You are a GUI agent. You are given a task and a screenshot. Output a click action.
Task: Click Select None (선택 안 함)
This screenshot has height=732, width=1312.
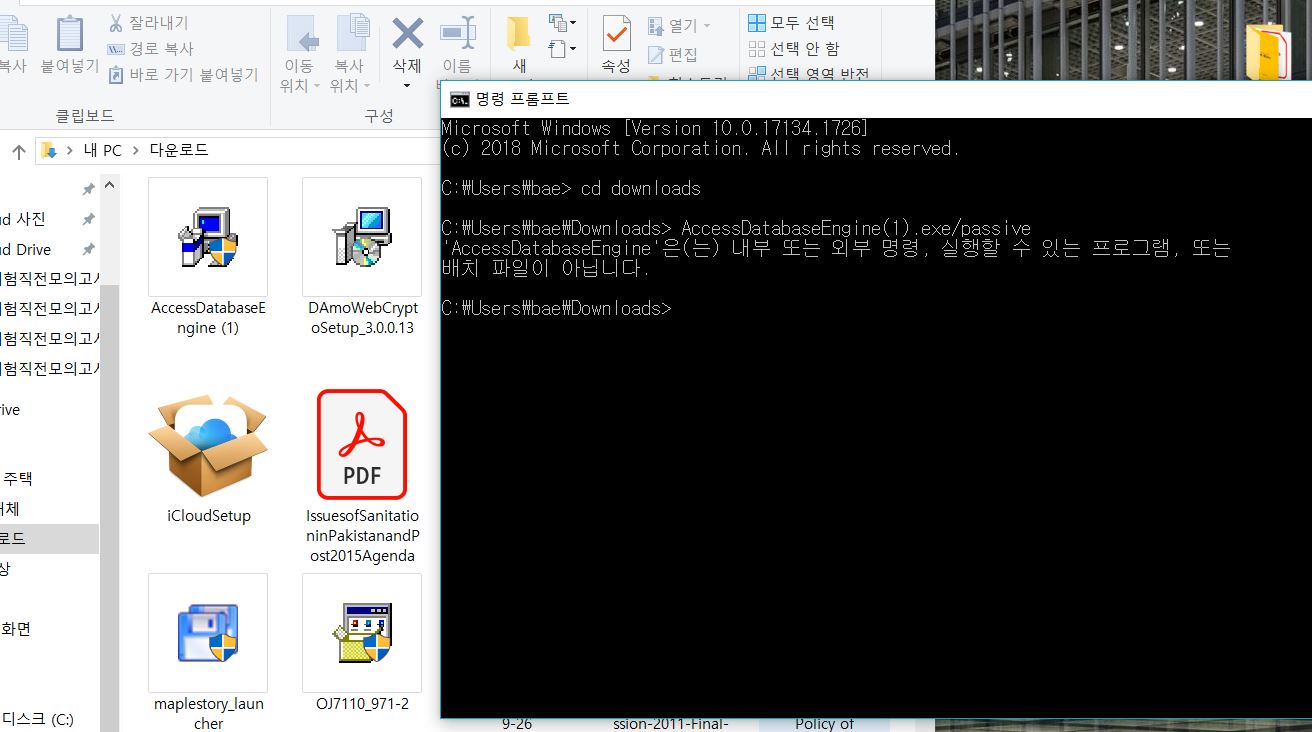point(794,48)
